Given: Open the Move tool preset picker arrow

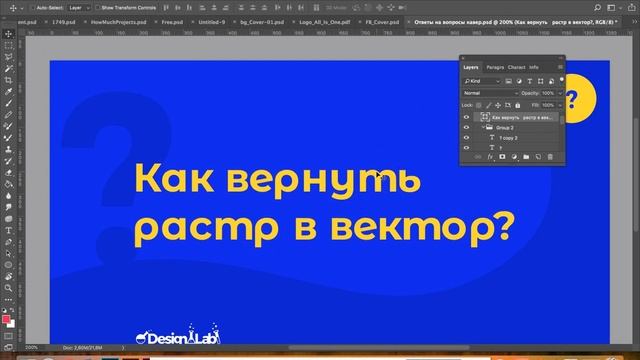Looking at the screenshot, I should [21, 8].
